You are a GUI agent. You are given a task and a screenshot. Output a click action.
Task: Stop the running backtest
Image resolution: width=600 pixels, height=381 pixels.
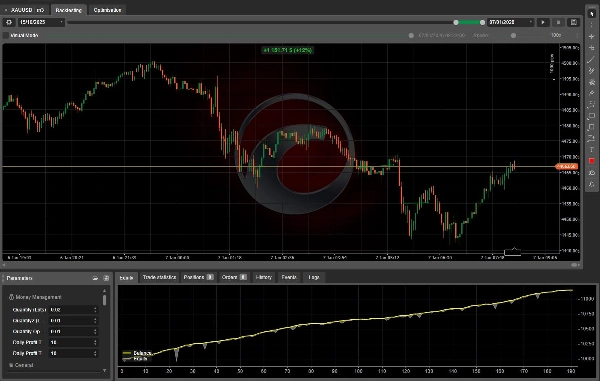[x=558, y=22]
